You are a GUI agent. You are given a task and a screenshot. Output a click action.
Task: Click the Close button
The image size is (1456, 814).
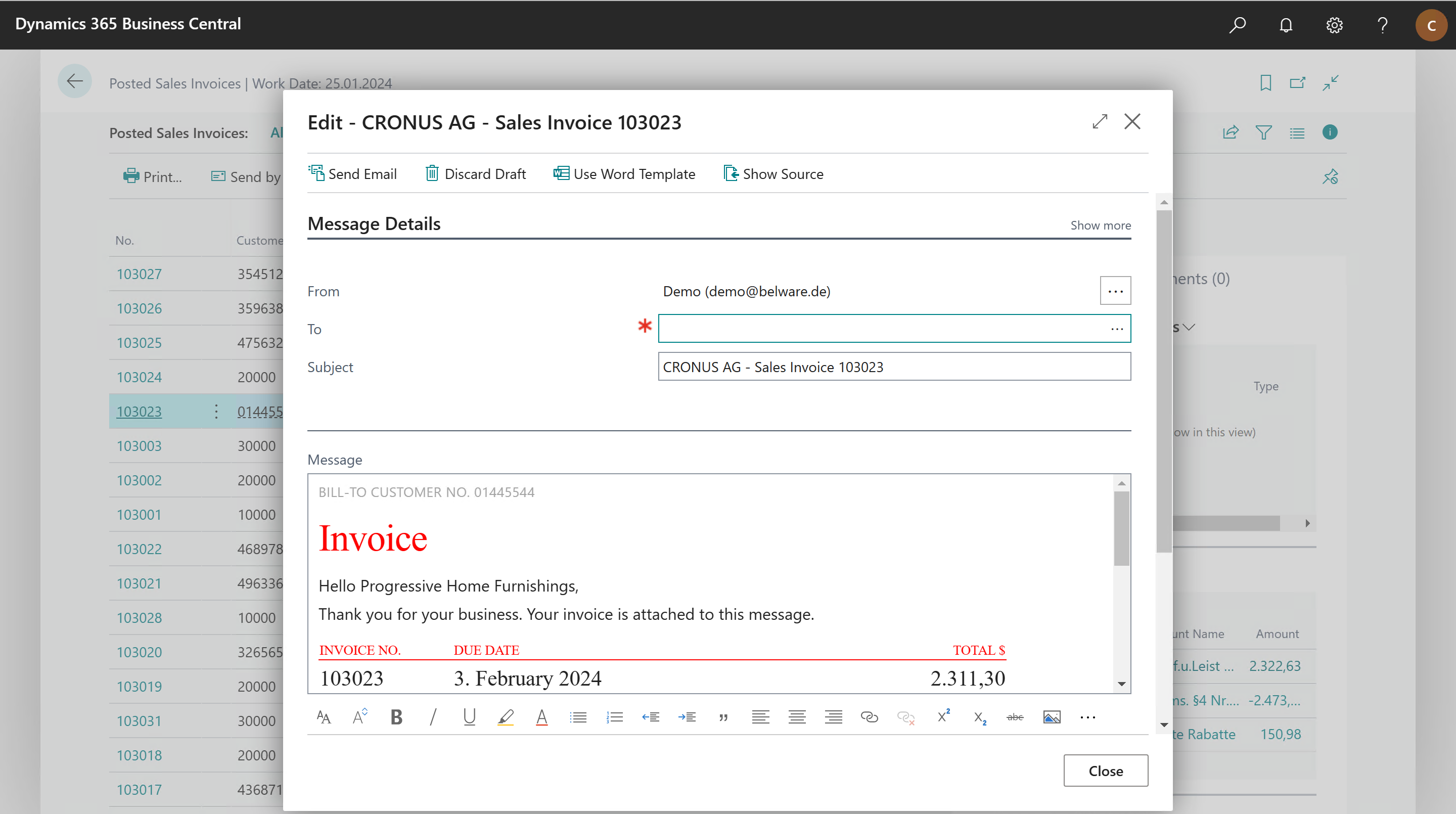pyautogui.click(x=1106, y=771)
